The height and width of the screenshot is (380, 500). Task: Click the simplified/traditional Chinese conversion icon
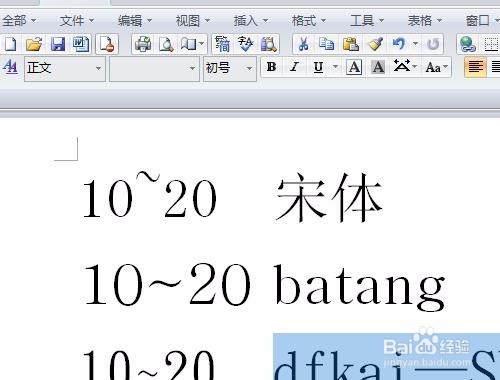pos(222,44)
